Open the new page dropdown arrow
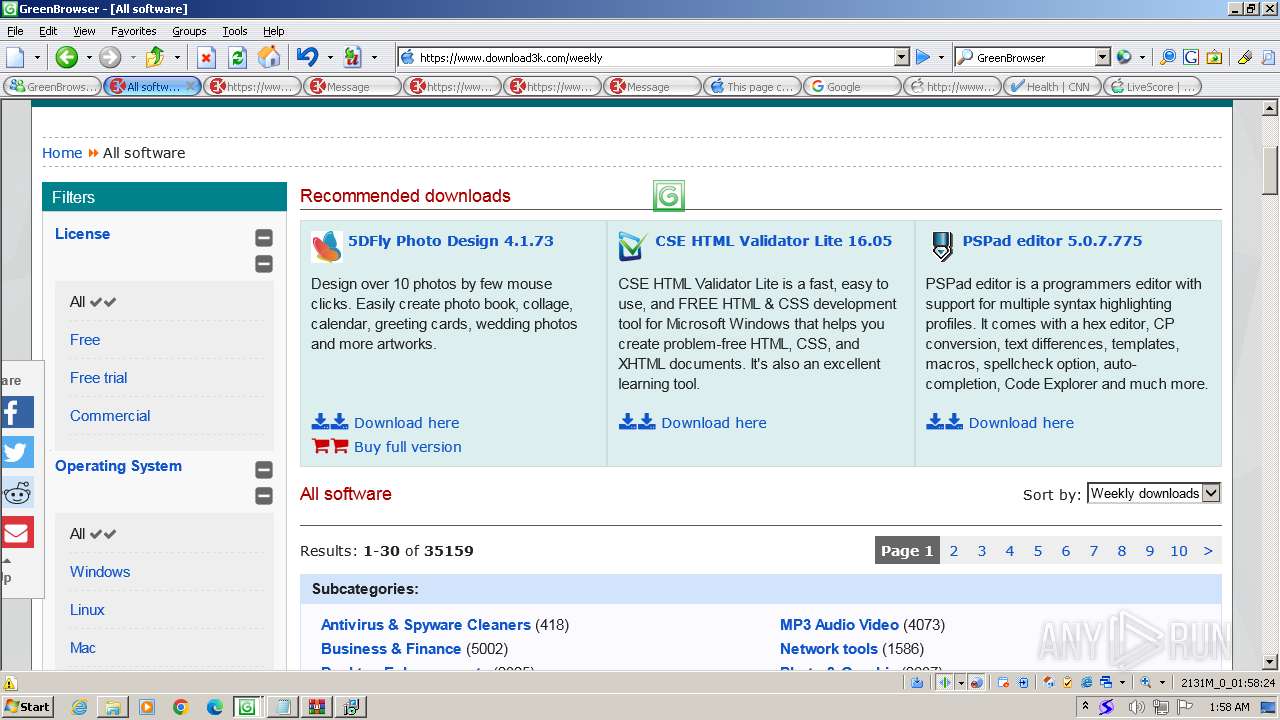This screenshot has height=720, width=1280. click(36, 57)
